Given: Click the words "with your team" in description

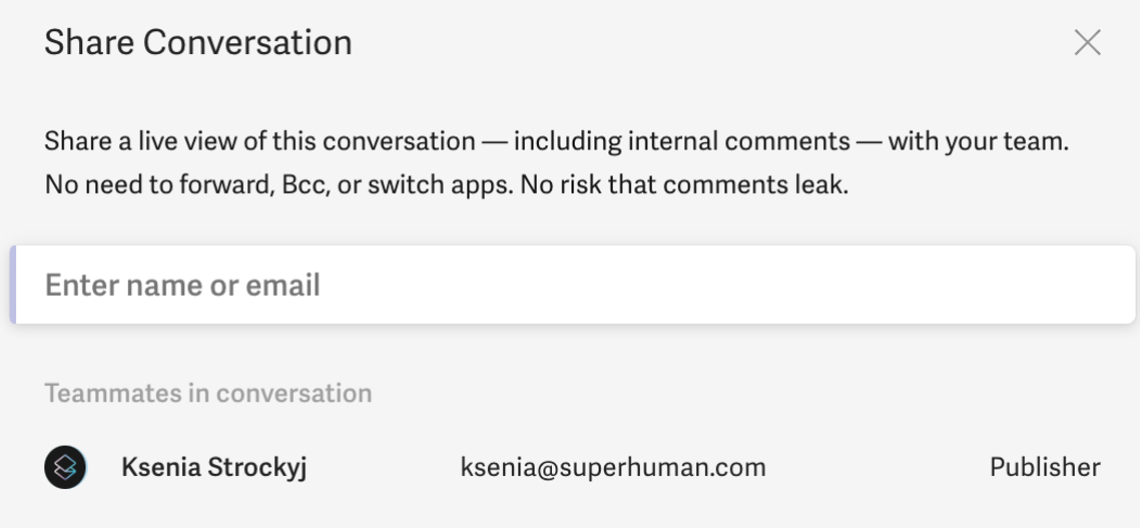Looking at the screenshot, I should tap(976, 141).
